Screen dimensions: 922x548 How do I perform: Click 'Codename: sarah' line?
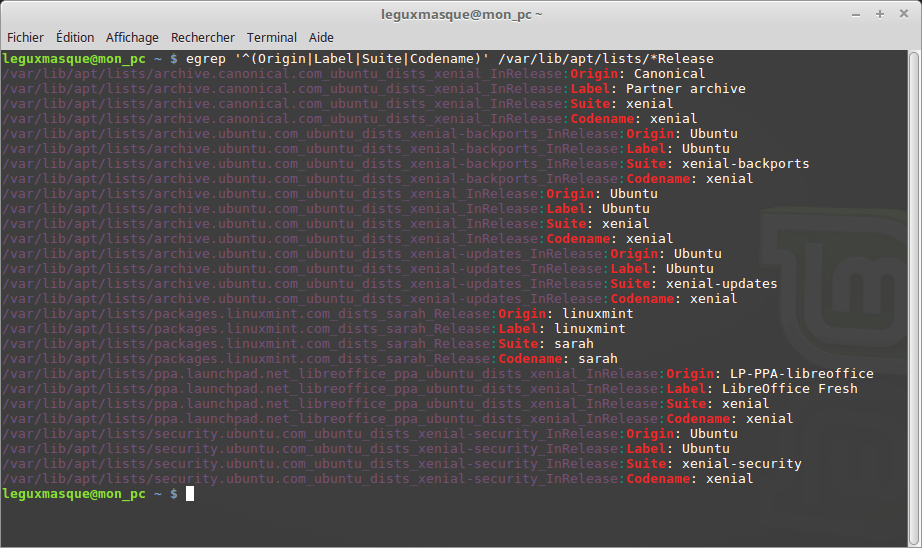tap(310, 359)
